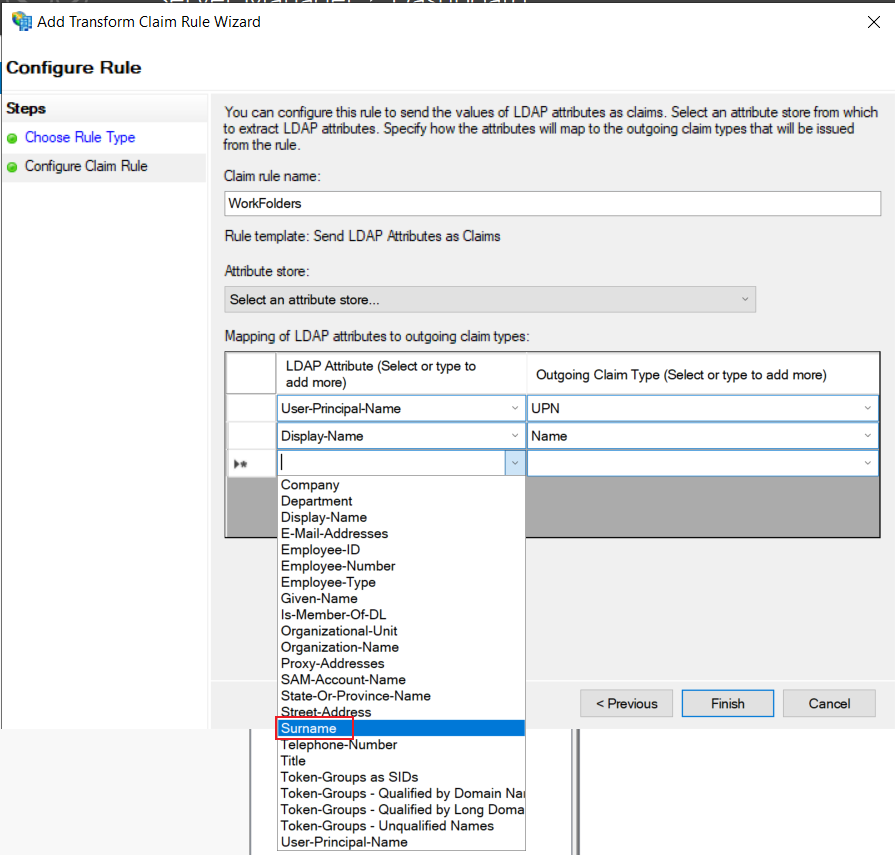
Task: Expand the User-Principal-Name LDAP attribute dropdown arrow
Action: click(x=514, y=408)
